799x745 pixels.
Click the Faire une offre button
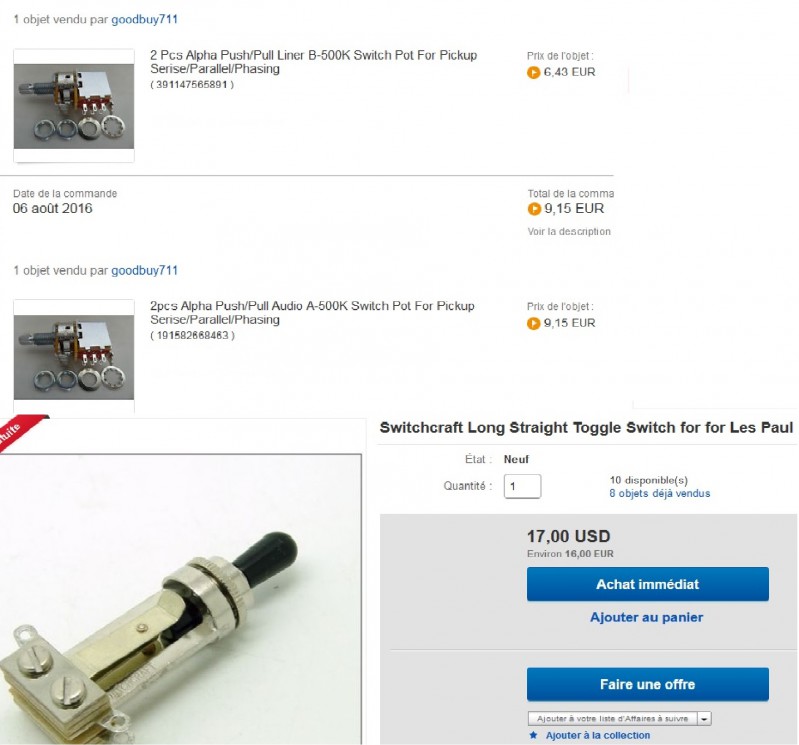tap(648, 684)
